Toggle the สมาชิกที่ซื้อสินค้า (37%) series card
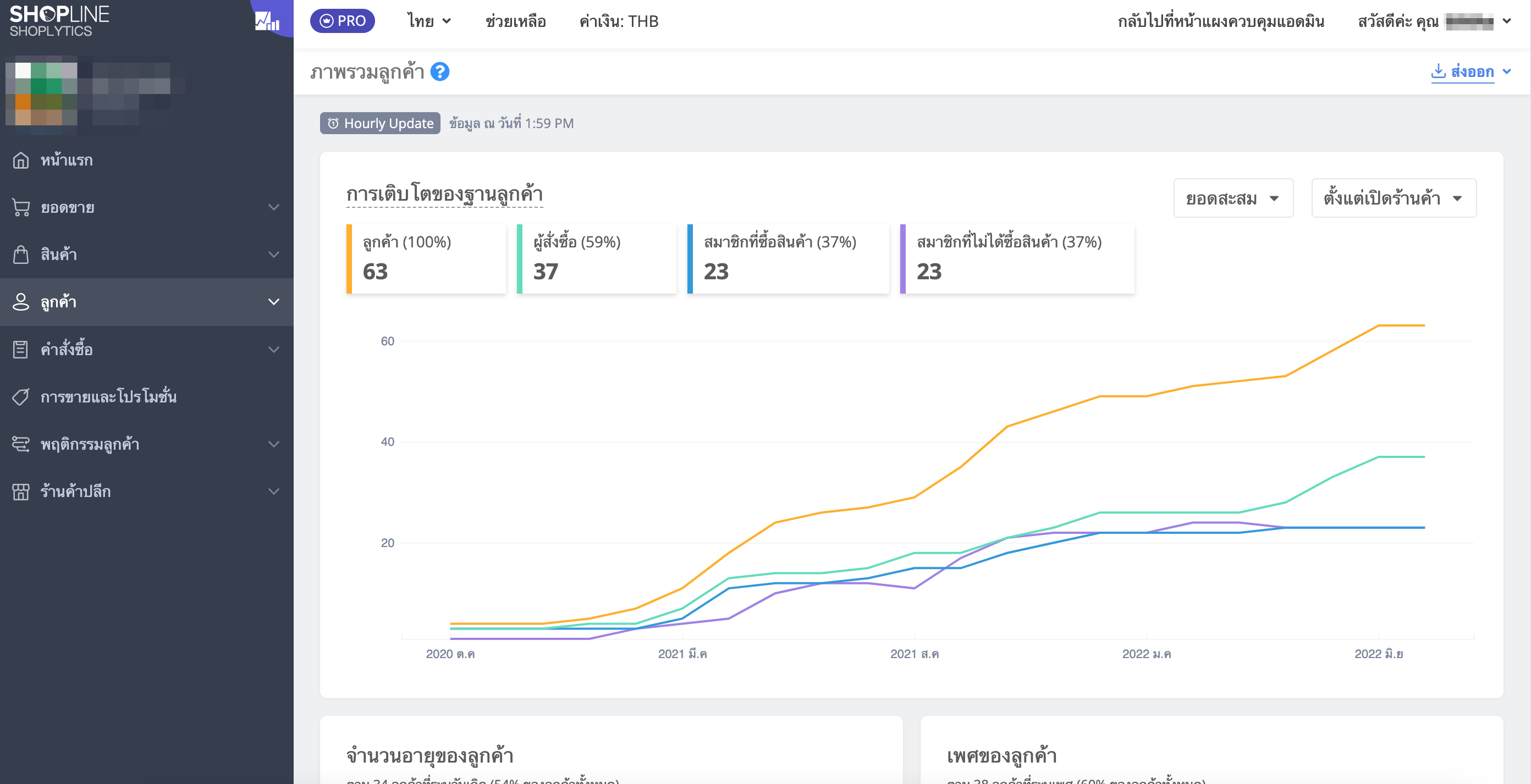The width and height of the screenshot is (1531, 784). pyautogui.click(x=788, y=258)
